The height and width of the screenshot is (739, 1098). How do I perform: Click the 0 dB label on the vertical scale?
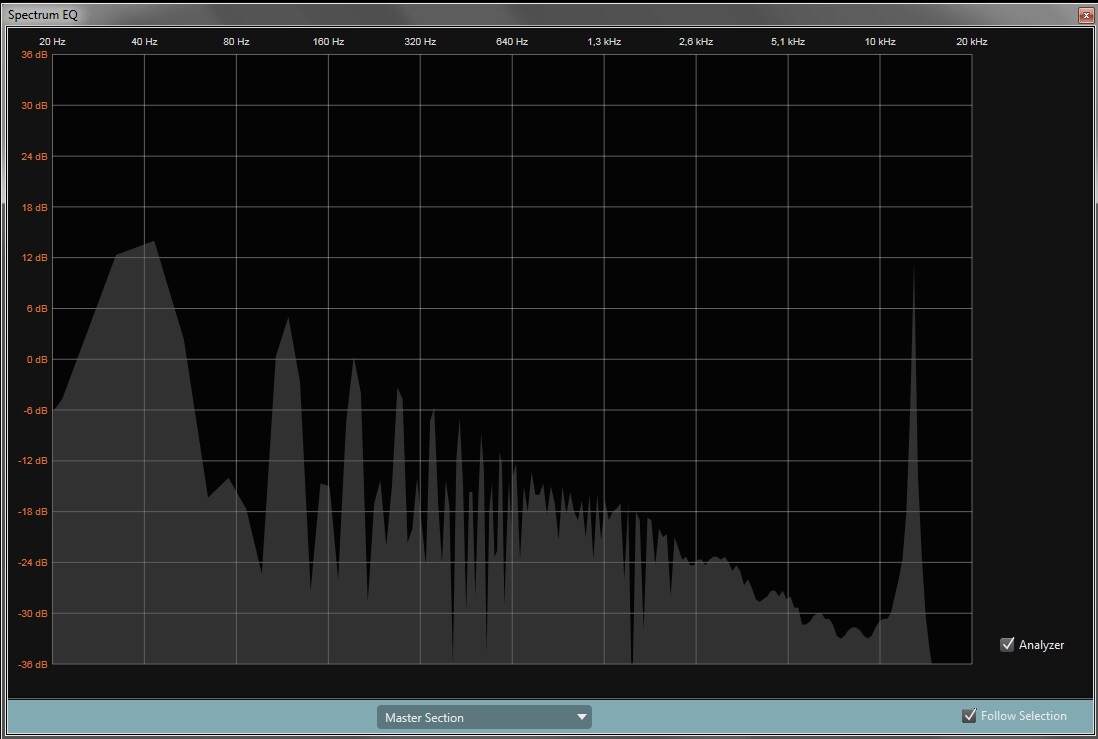tap(37, 359)
